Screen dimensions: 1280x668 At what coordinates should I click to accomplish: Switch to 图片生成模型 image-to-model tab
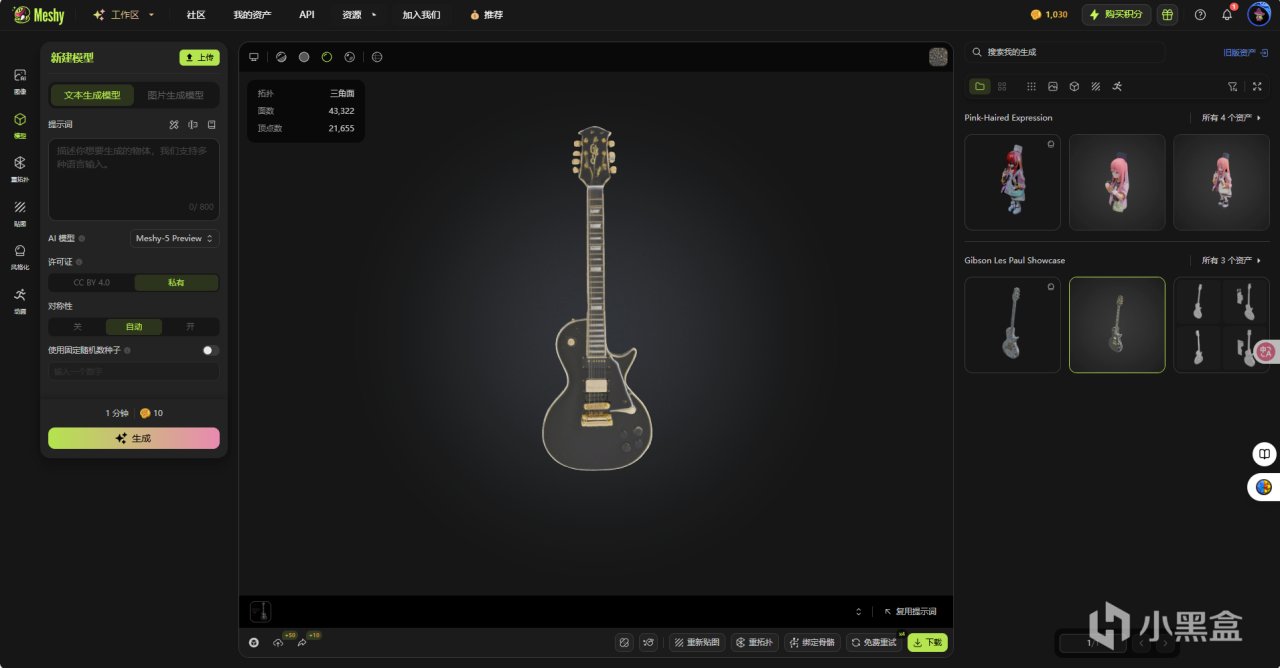(176, 95)
